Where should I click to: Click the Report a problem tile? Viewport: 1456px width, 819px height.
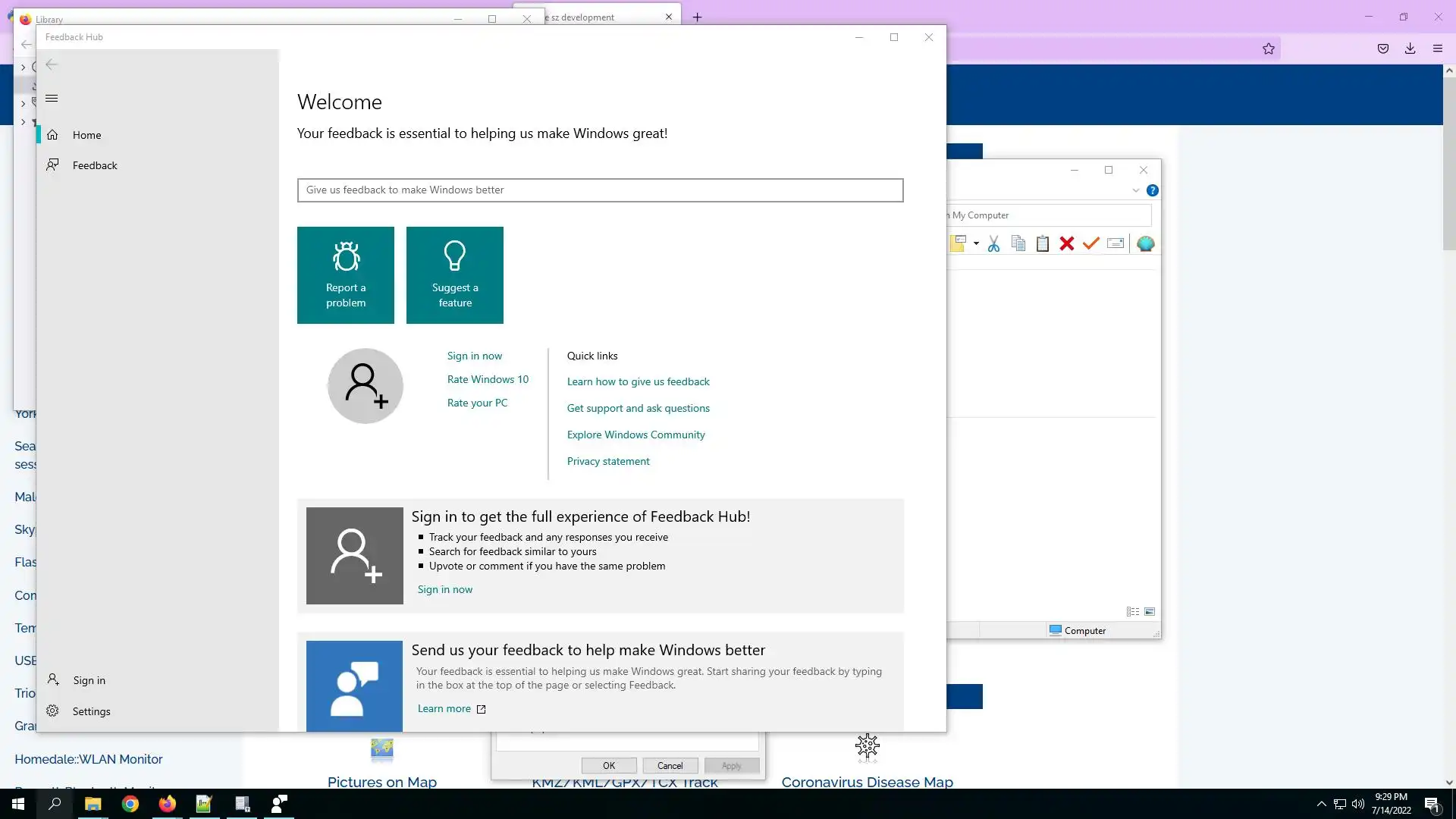coord(345,275)
